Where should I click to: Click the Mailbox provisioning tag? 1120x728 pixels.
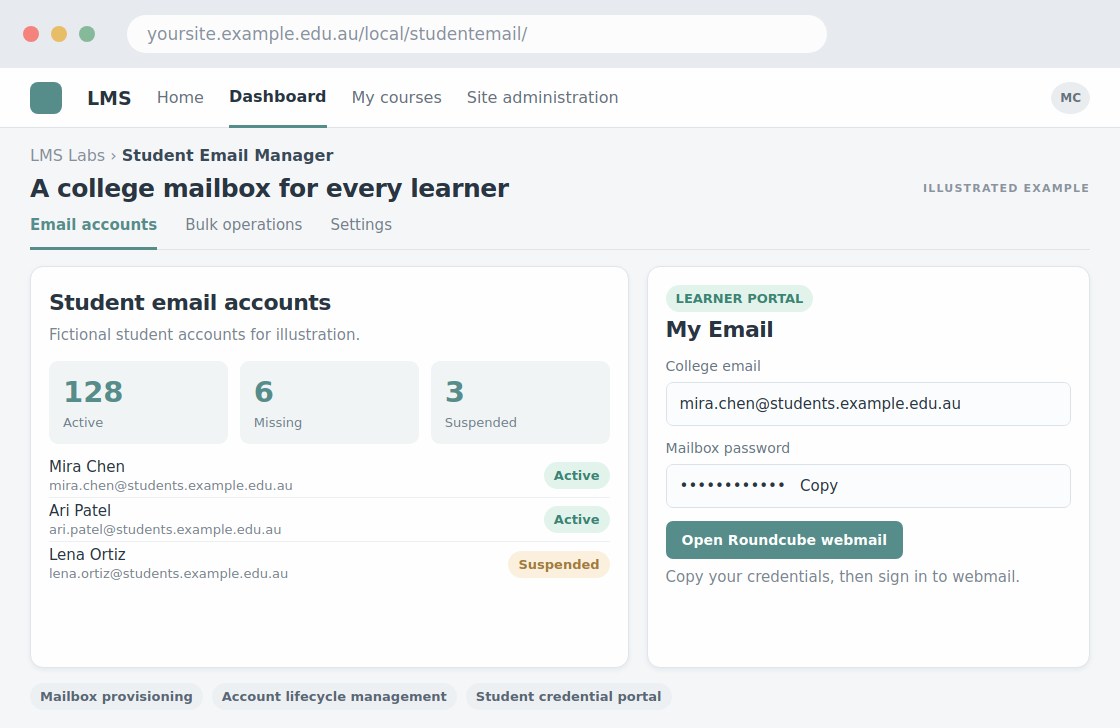pyautogui.click(x=116, y=697)
